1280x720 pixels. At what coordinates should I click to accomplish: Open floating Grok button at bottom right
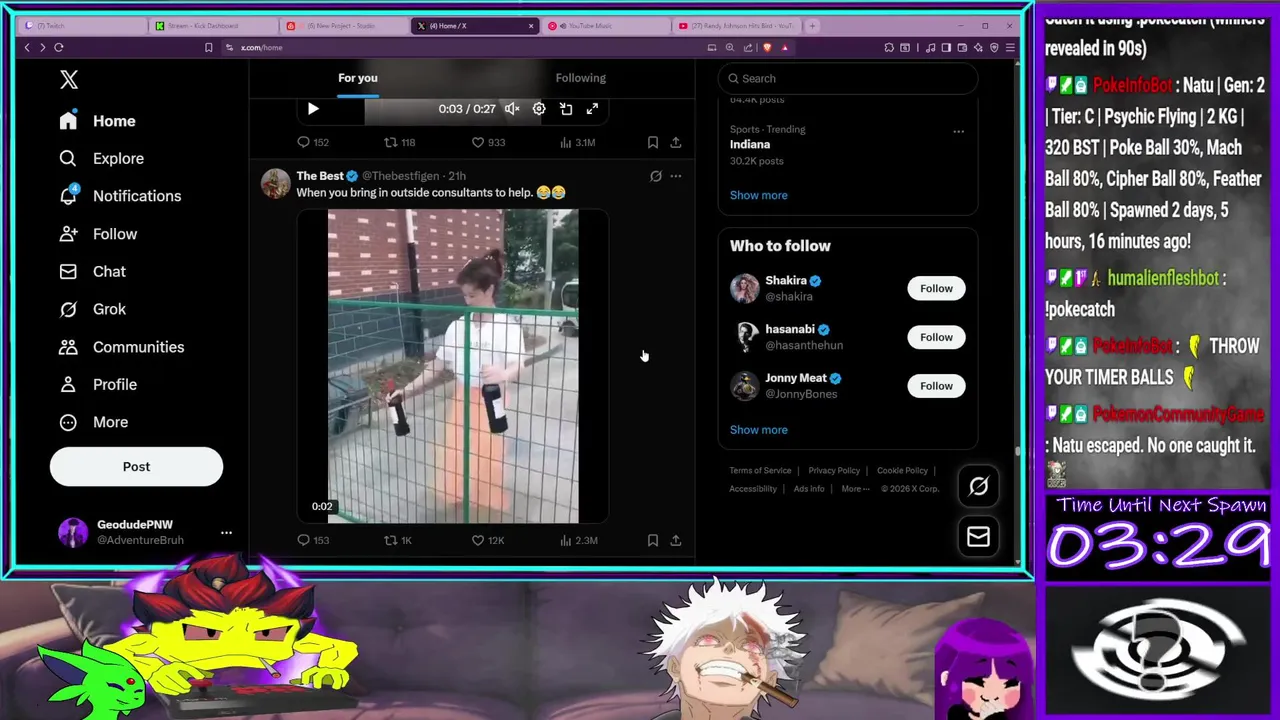pyautogui.click(x=978, y=486)
